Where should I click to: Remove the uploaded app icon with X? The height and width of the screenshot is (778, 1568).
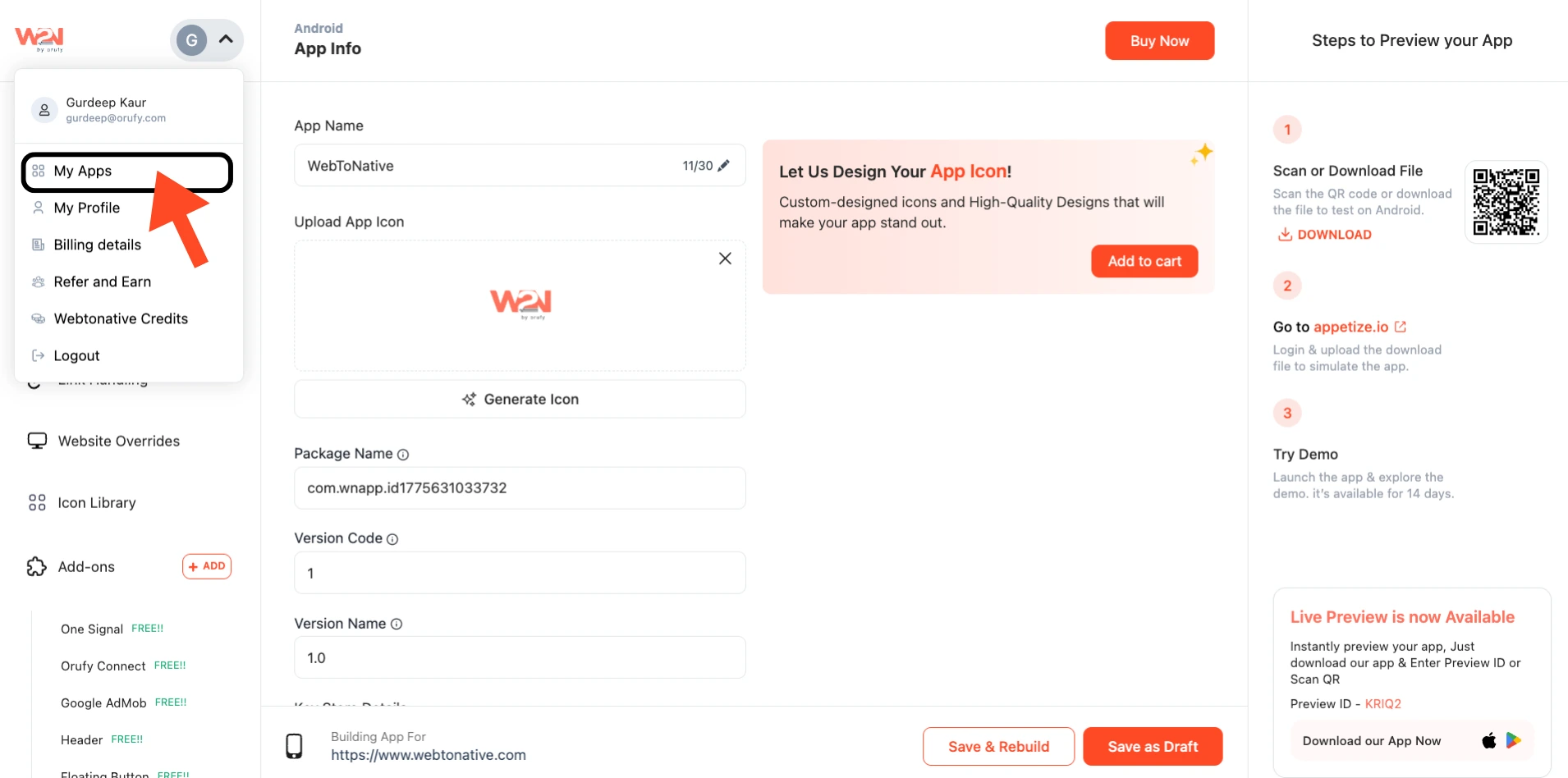pyautogui.click(x=725, y=259)
